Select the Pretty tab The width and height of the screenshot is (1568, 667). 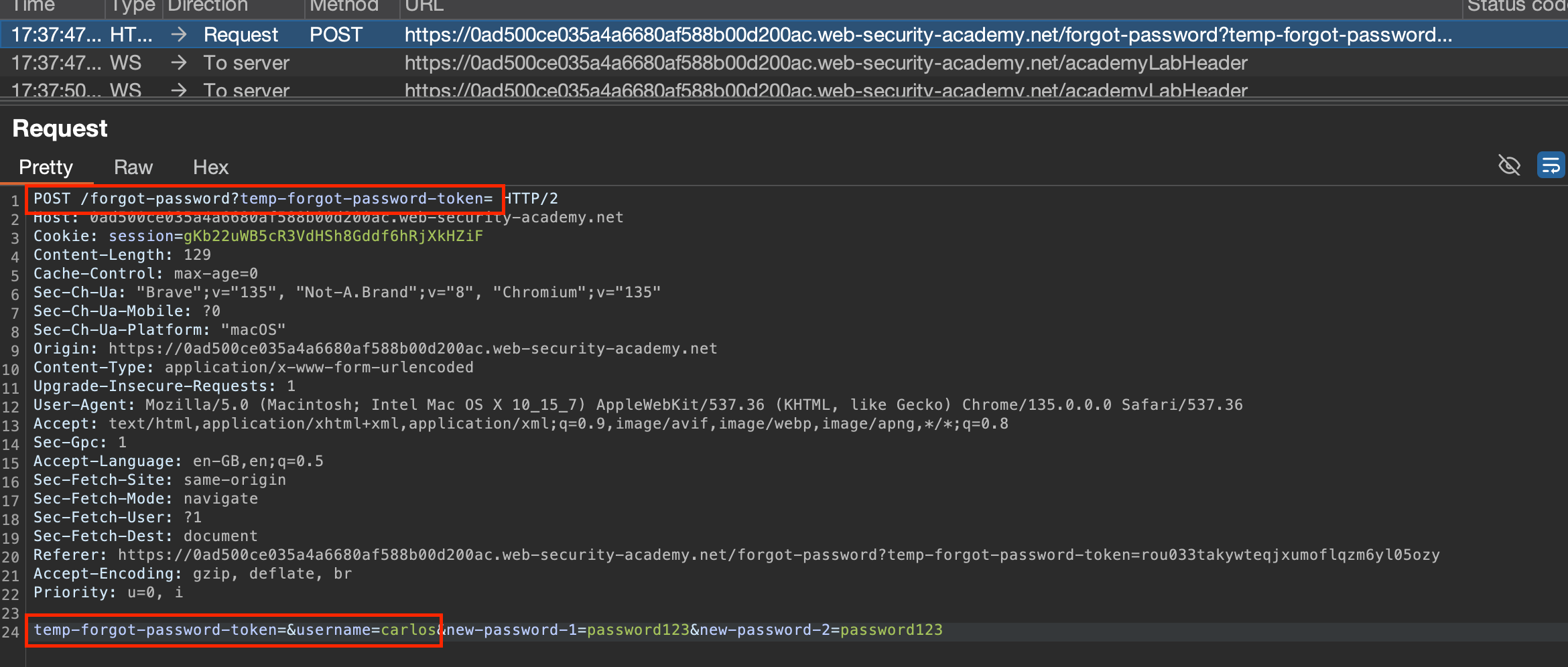(46, 167)
